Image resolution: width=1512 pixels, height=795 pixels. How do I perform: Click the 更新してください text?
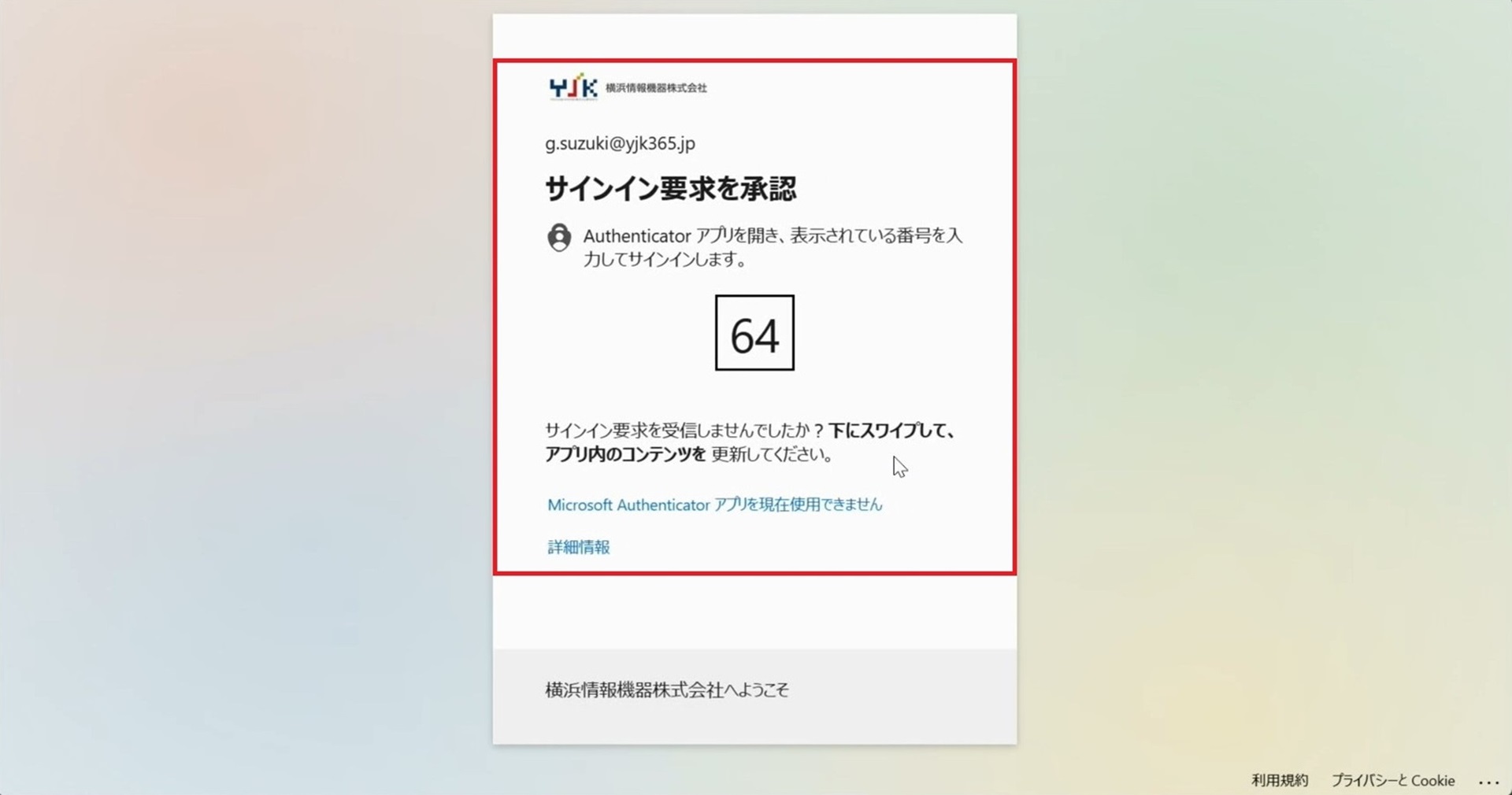pyautogui.click(x=772, y=454)
